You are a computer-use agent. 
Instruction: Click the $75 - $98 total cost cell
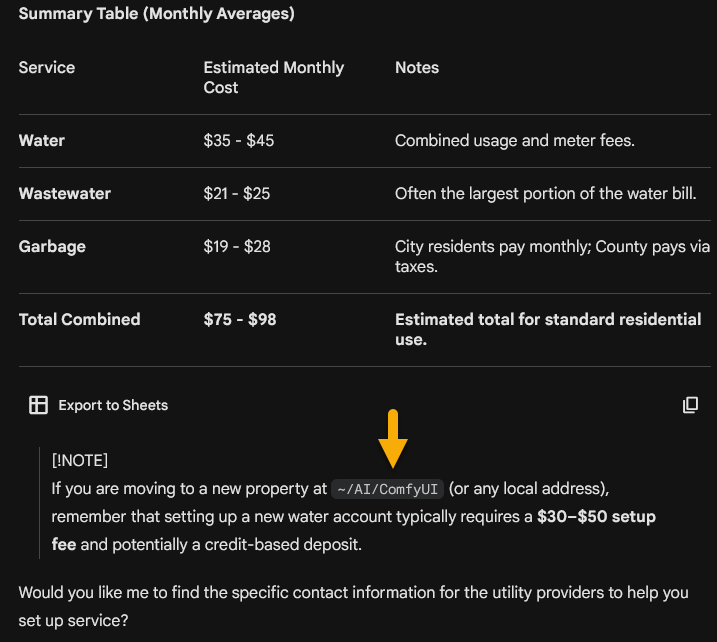(239, 320)
